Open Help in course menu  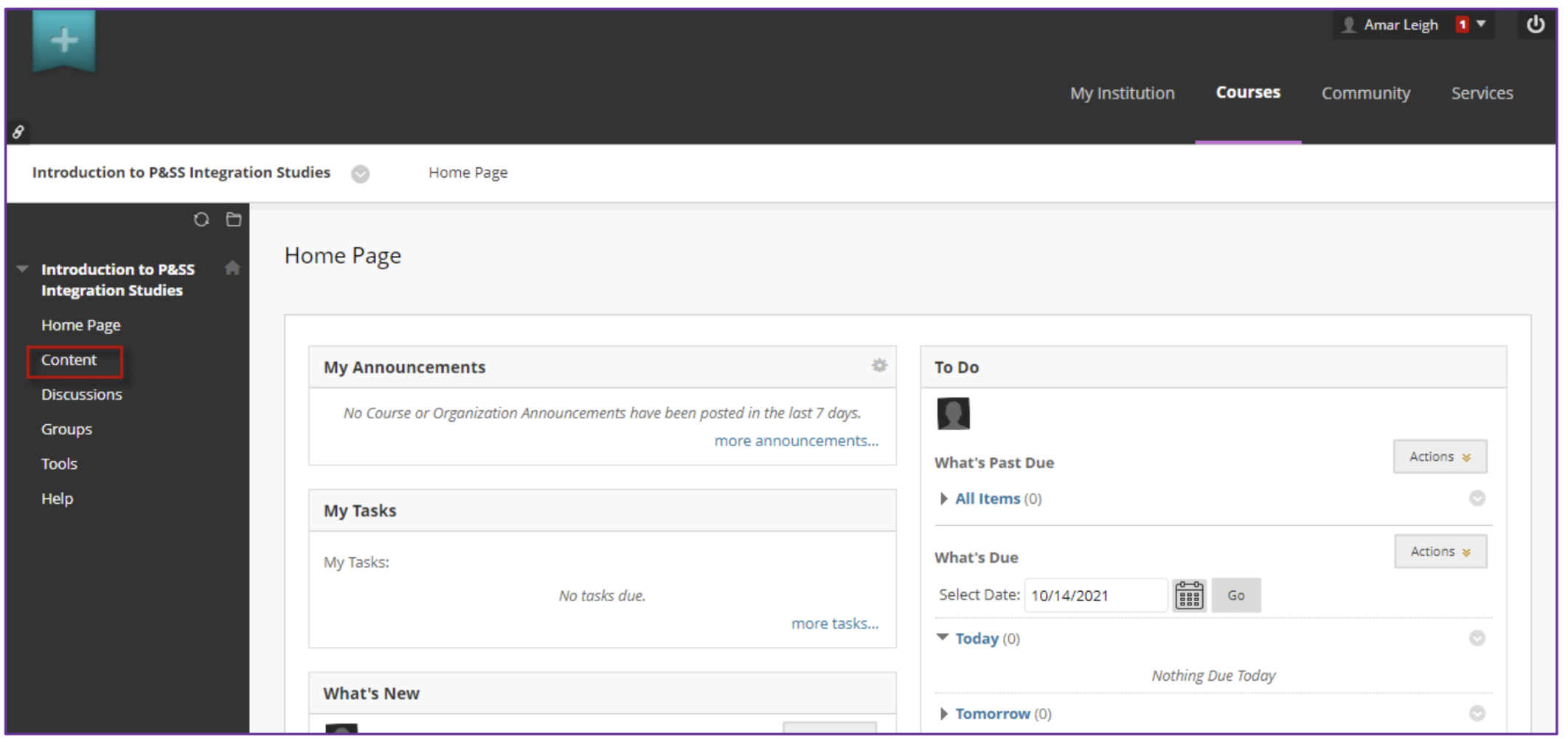(57, 499)
